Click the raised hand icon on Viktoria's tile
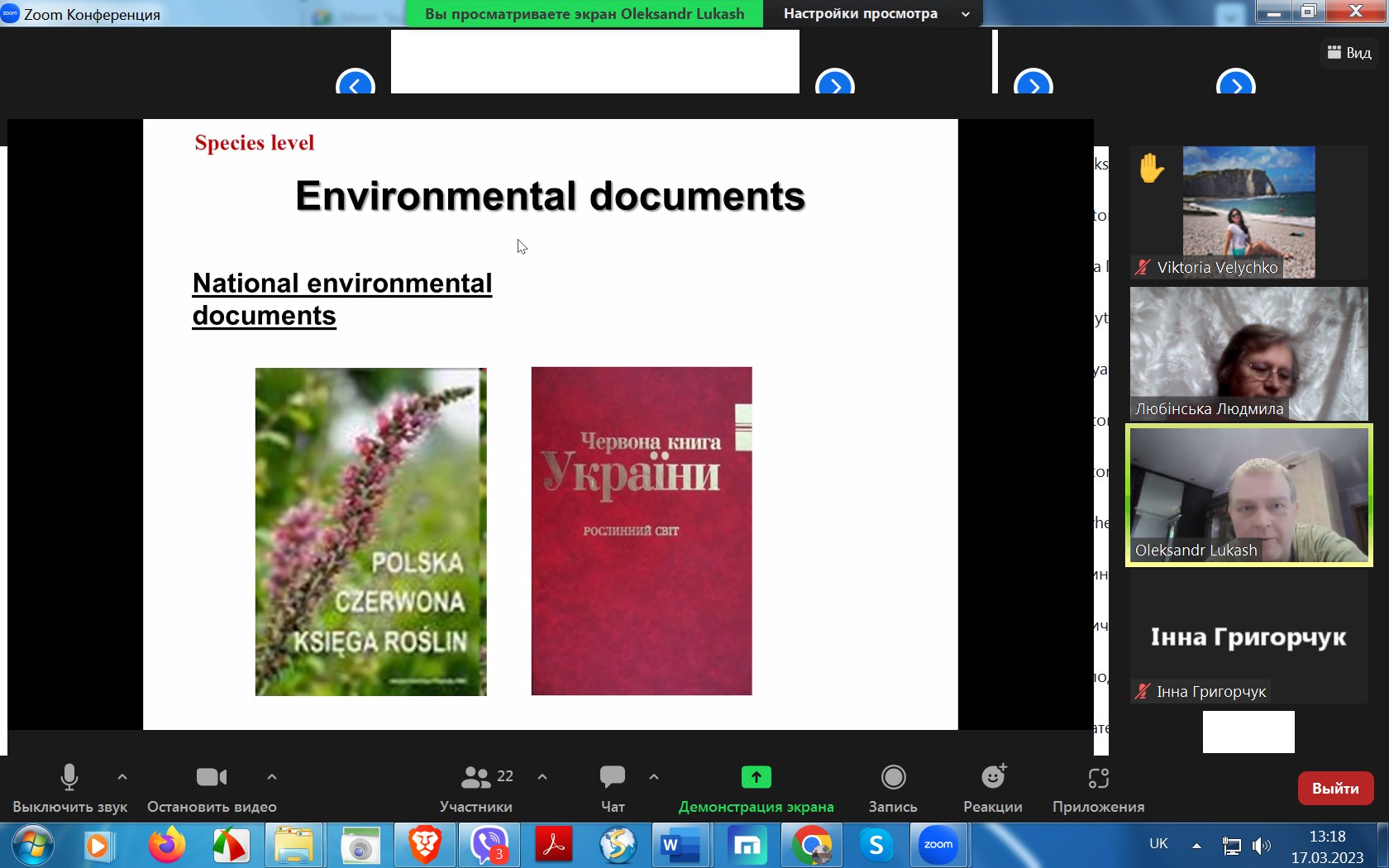The height and width of the screenshot is (868, 1389). click(1151, 168)
